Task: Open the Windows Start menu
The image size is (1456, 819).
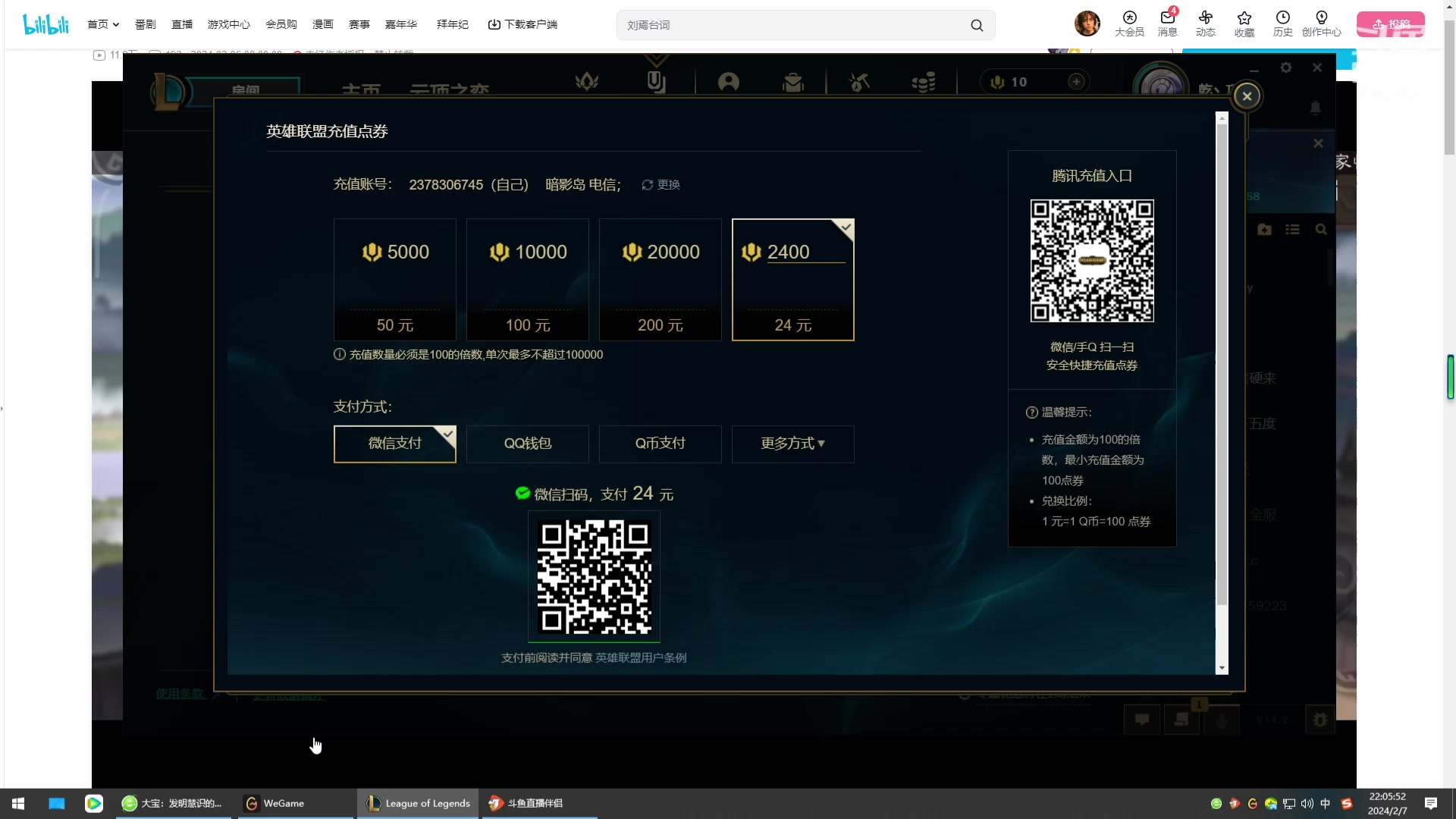Action: point(18,803)
